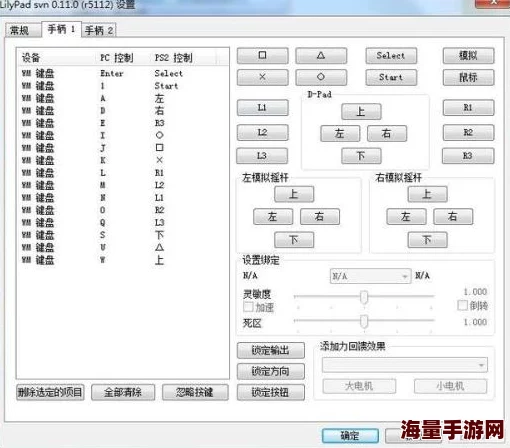Click 右模拟摇杆 下 (down) button

pyautogui.click(x=427, y=240)
